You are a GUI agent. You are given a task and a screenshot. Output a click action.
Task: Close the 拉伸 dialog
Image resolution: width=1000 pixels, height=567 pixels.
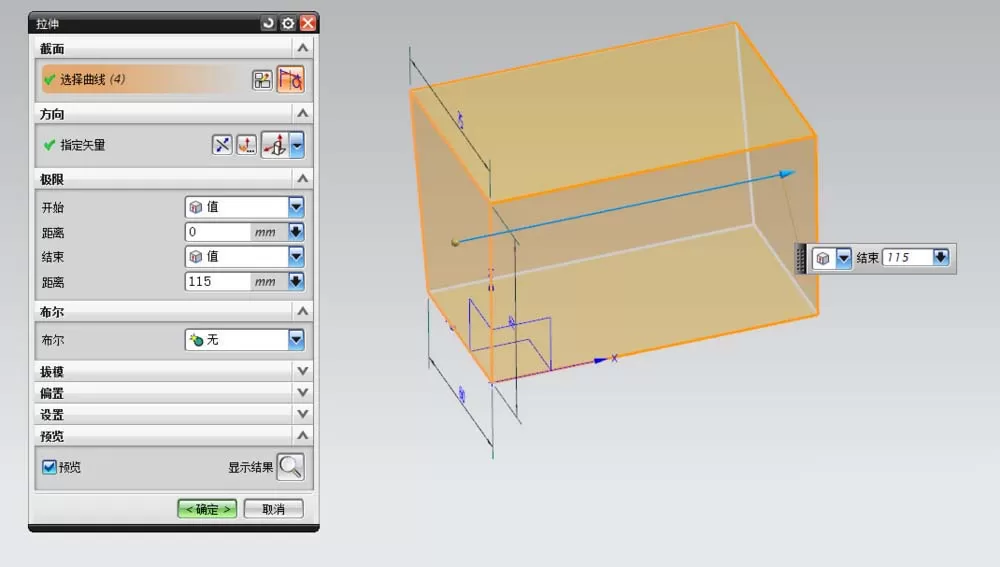pyautogui.click(x=308, y=24)
